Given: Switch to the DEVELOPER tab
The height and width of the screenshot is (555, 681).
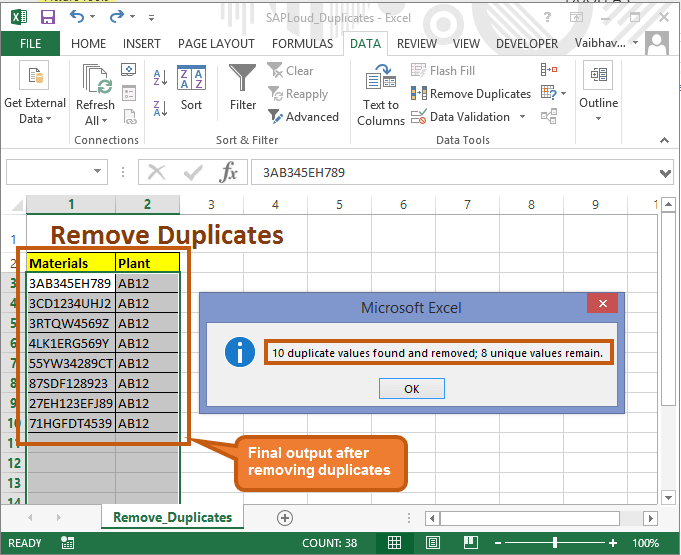Looking at the screenshot, I should [527, 44].
